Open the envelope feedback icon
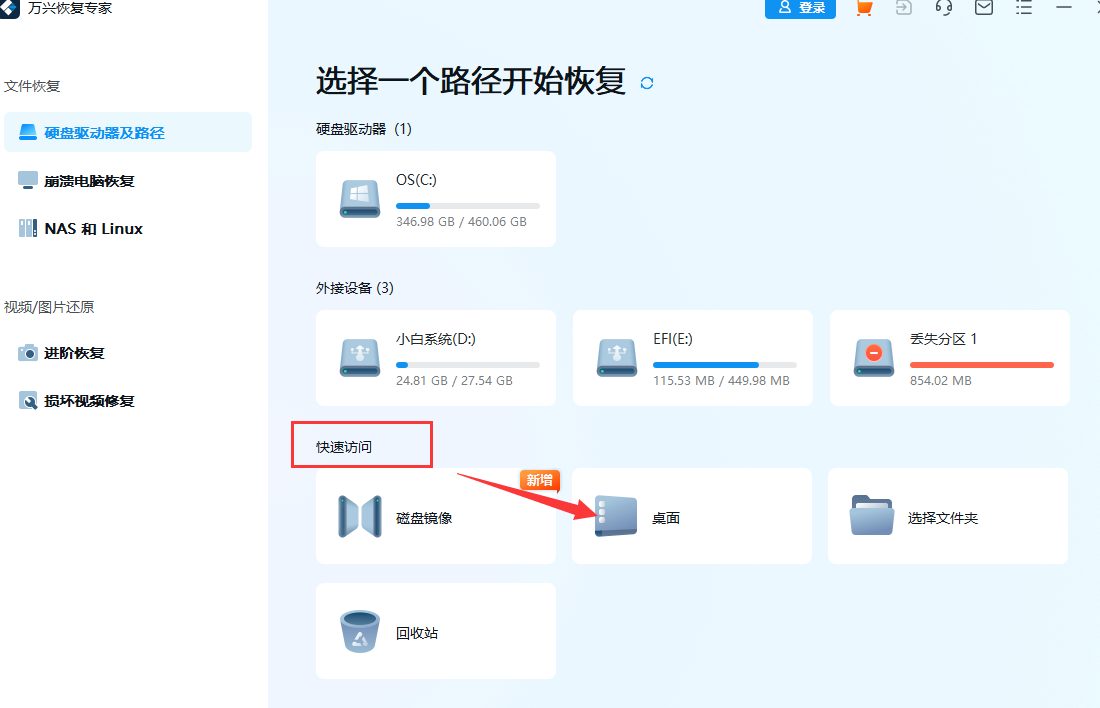This screenshot has height=708, width=1100. coord(983,9)
